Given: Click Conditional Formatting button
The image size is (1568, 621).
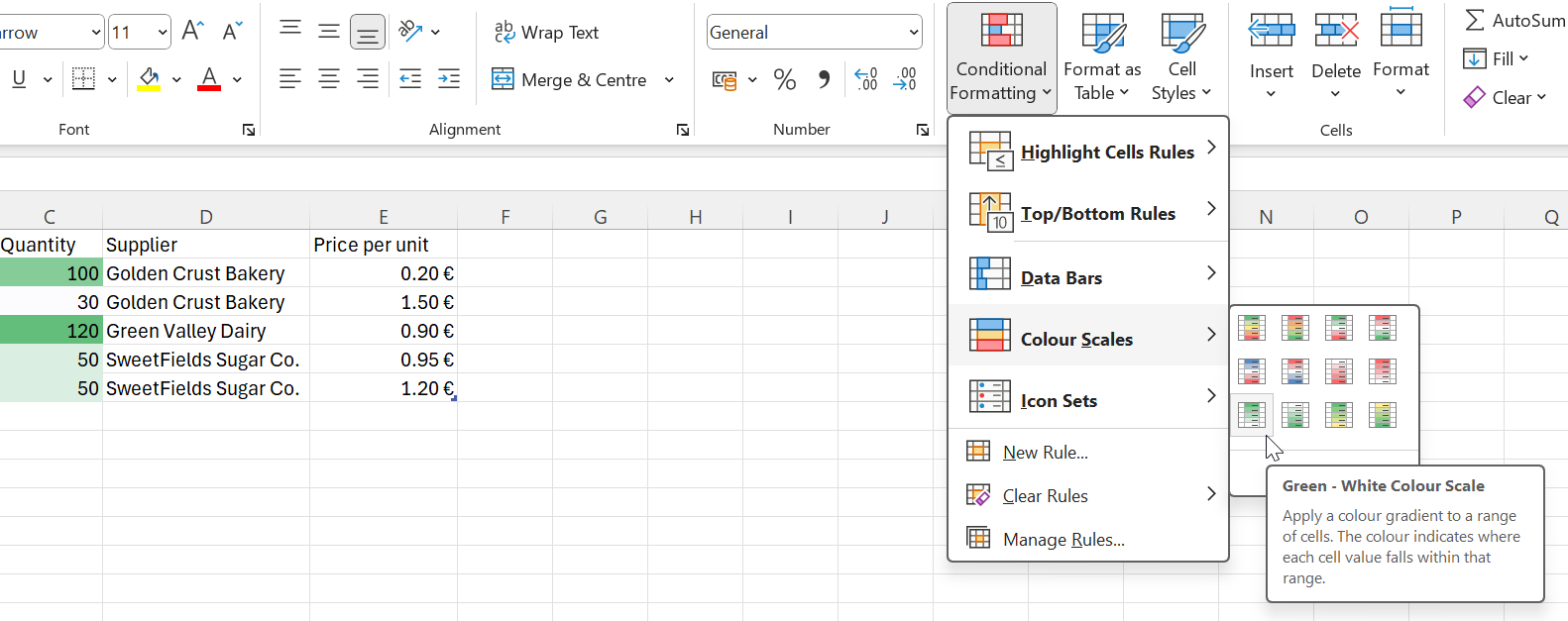Looking at the screenshot, I should [1001, 56].
